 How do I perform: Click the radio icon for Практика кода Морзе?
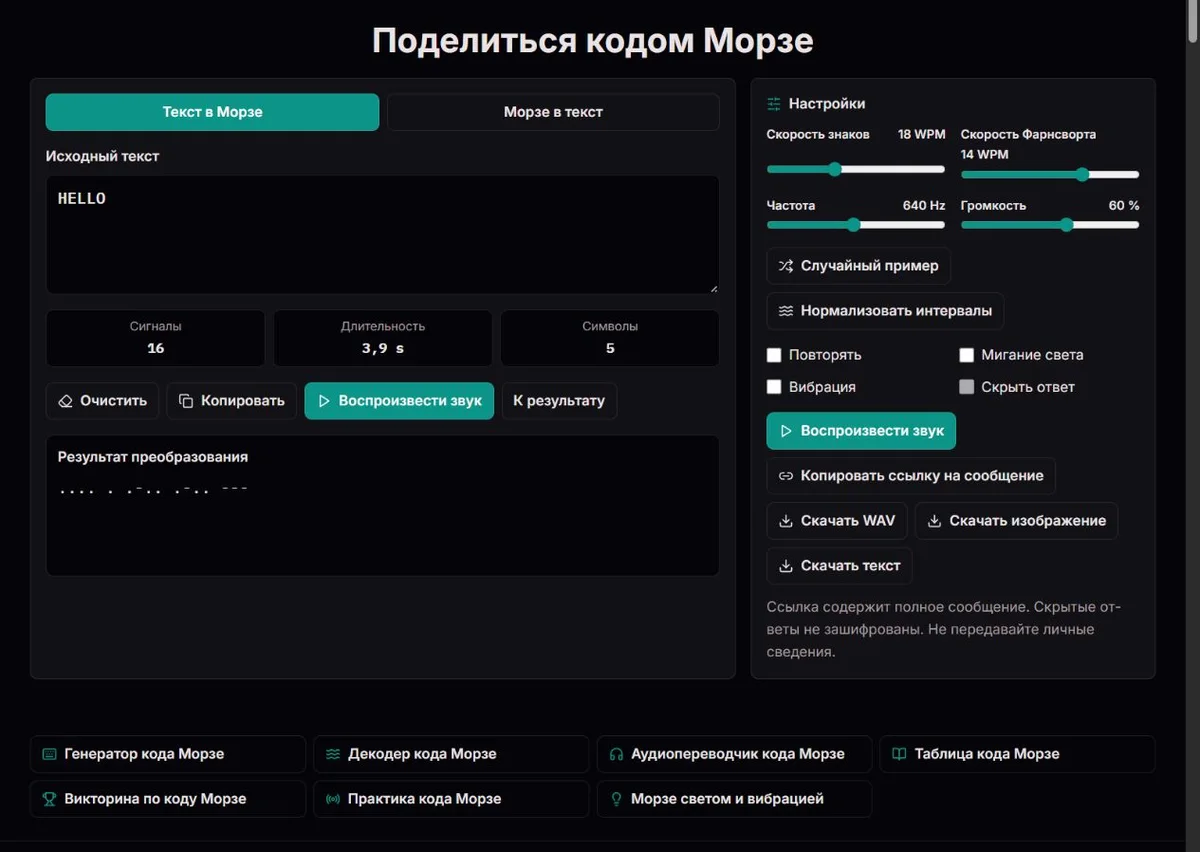tap(333, 799)
